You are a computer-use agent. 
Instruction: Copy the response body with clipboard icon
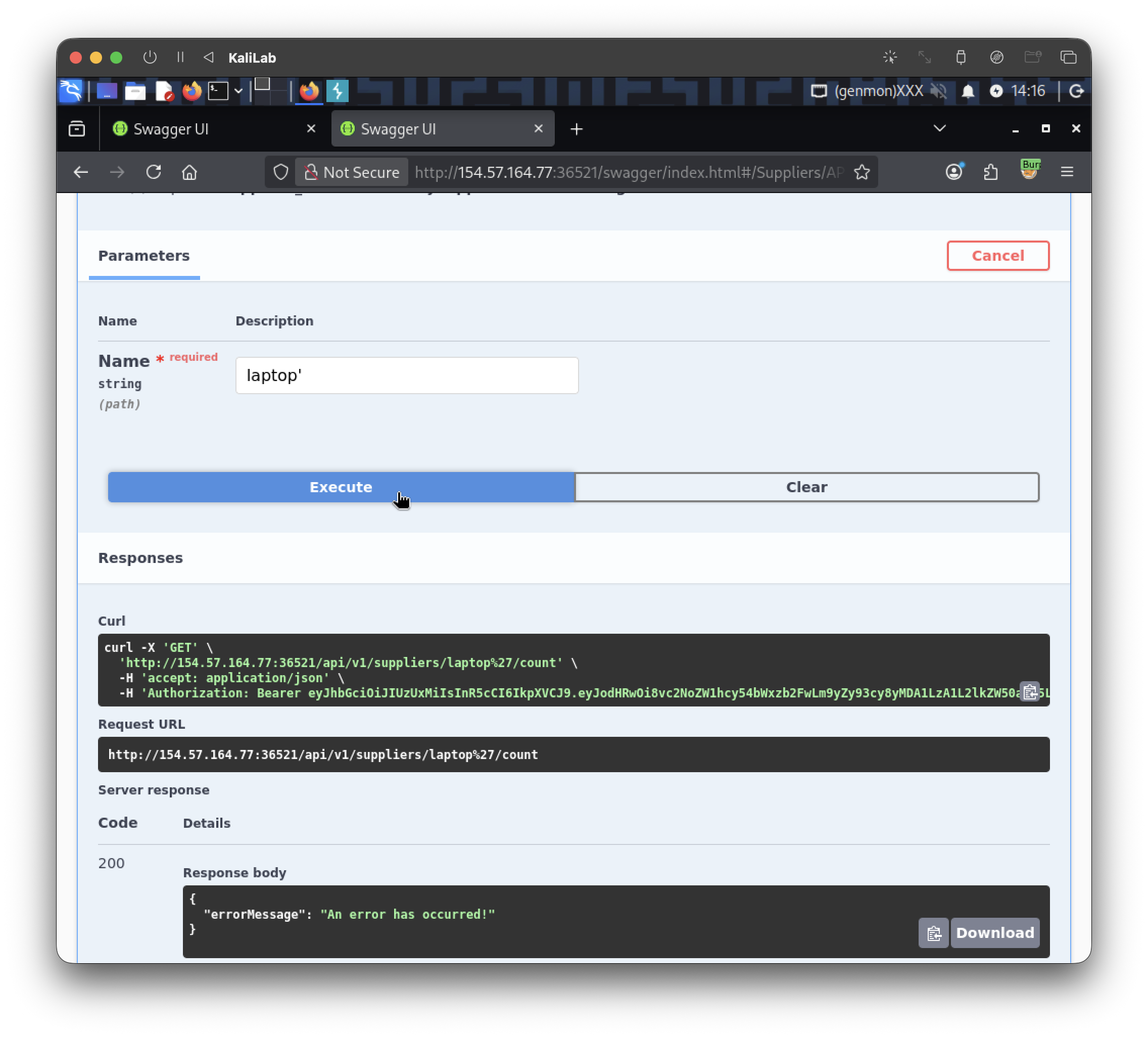point(933,933)
